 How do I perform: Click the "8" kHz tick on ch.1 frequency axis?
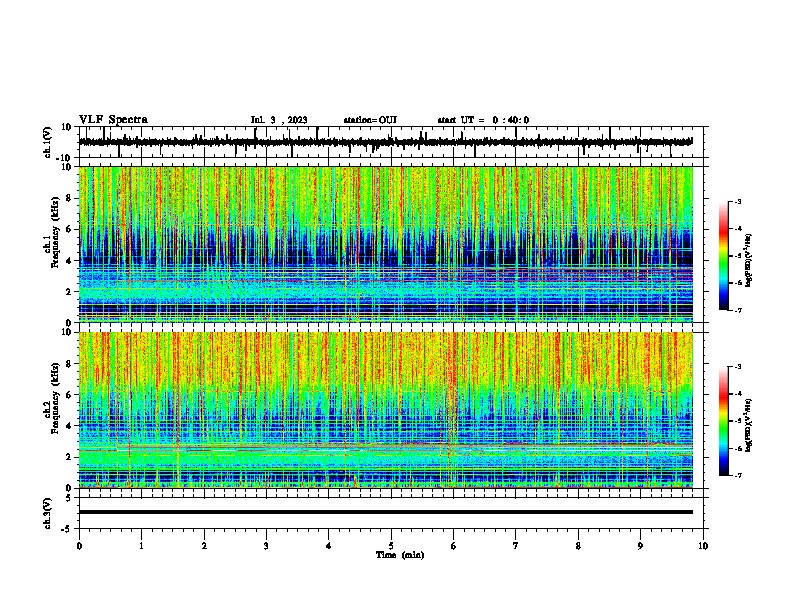(70, 198)
